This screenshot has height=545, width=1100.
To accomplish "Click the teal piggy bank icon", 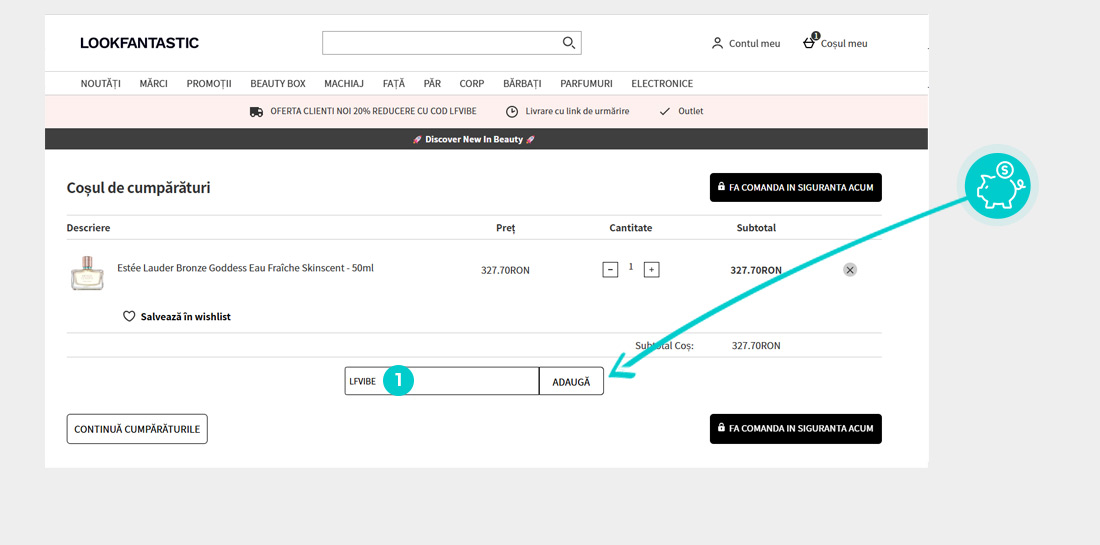I will [1001, 187].
